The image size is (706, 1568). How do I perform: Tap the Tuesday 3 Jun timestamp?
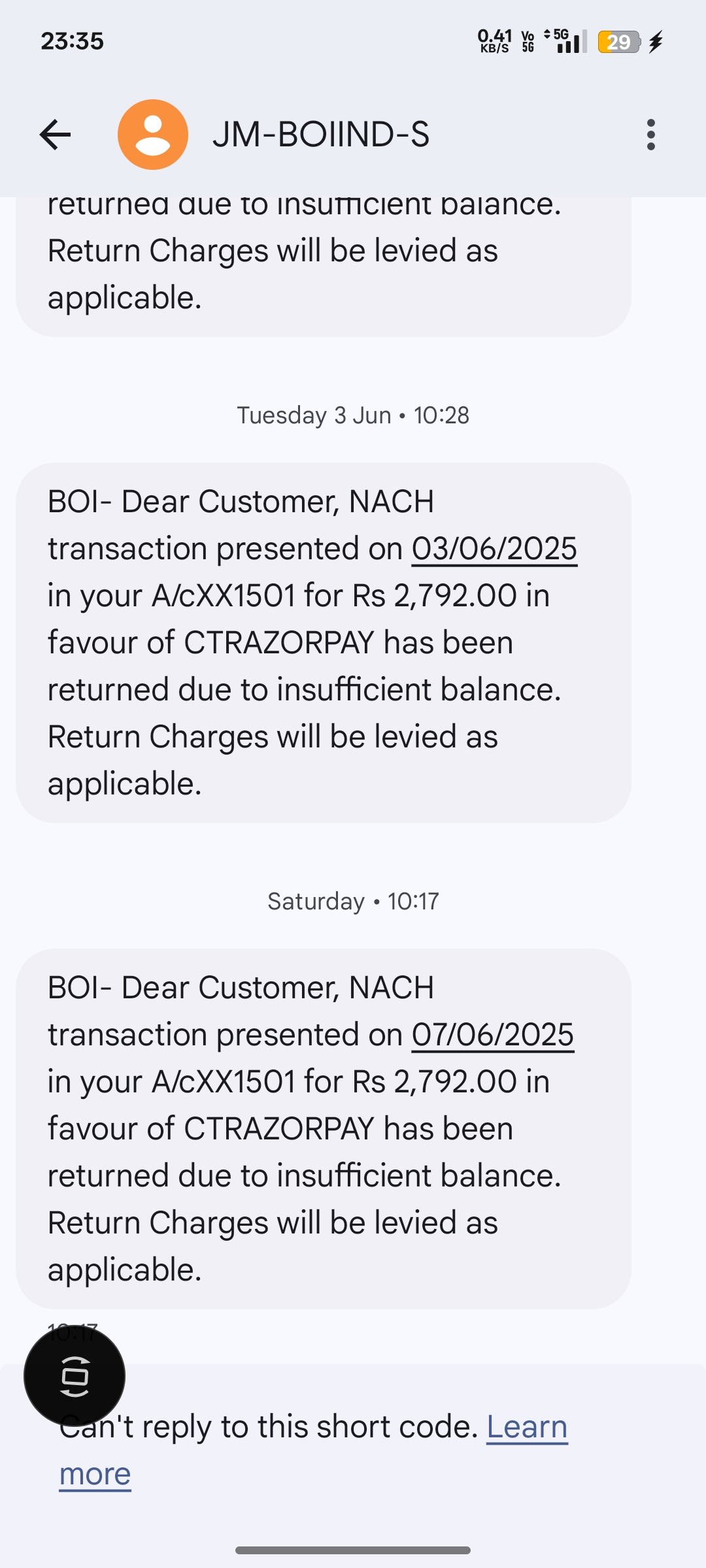(x=353, y=416)
